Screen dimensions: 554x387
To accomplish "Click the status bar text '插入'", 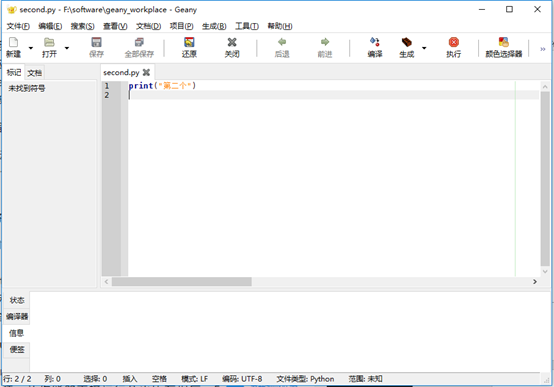I will click(130, 379).
